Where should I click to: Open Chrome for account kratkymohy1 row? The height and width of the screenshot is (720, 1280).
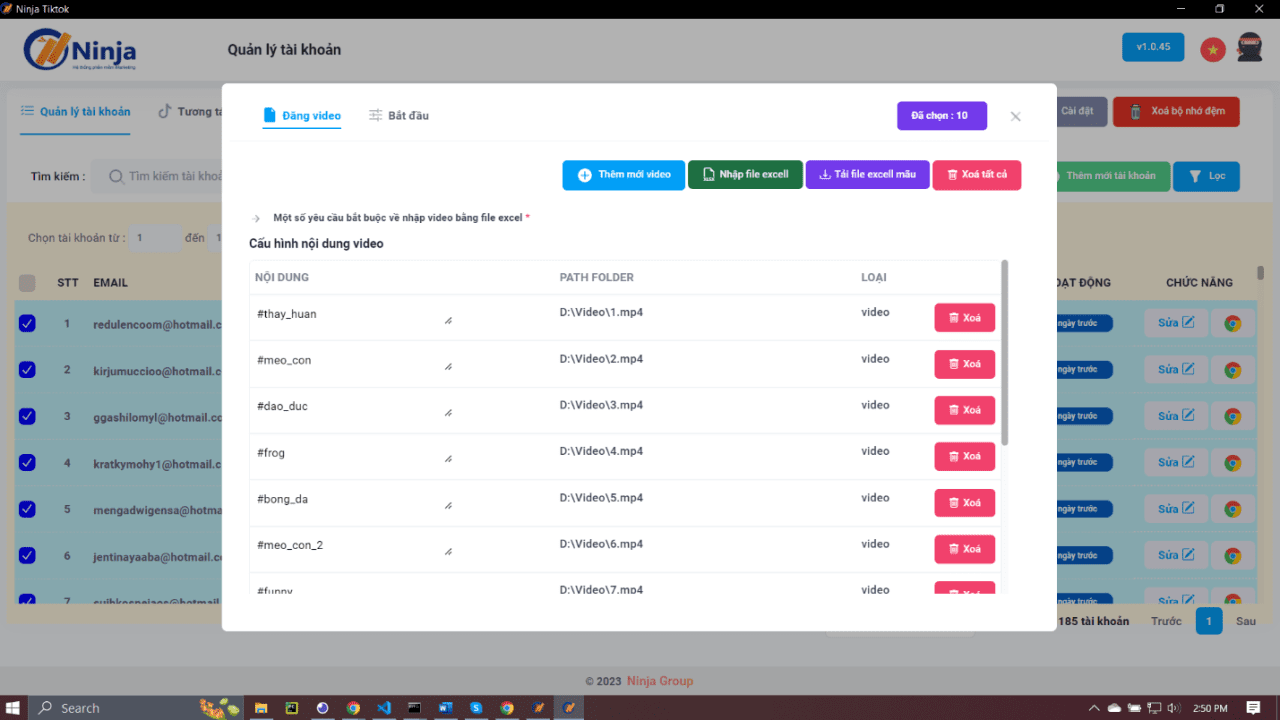pos(1233,462)
